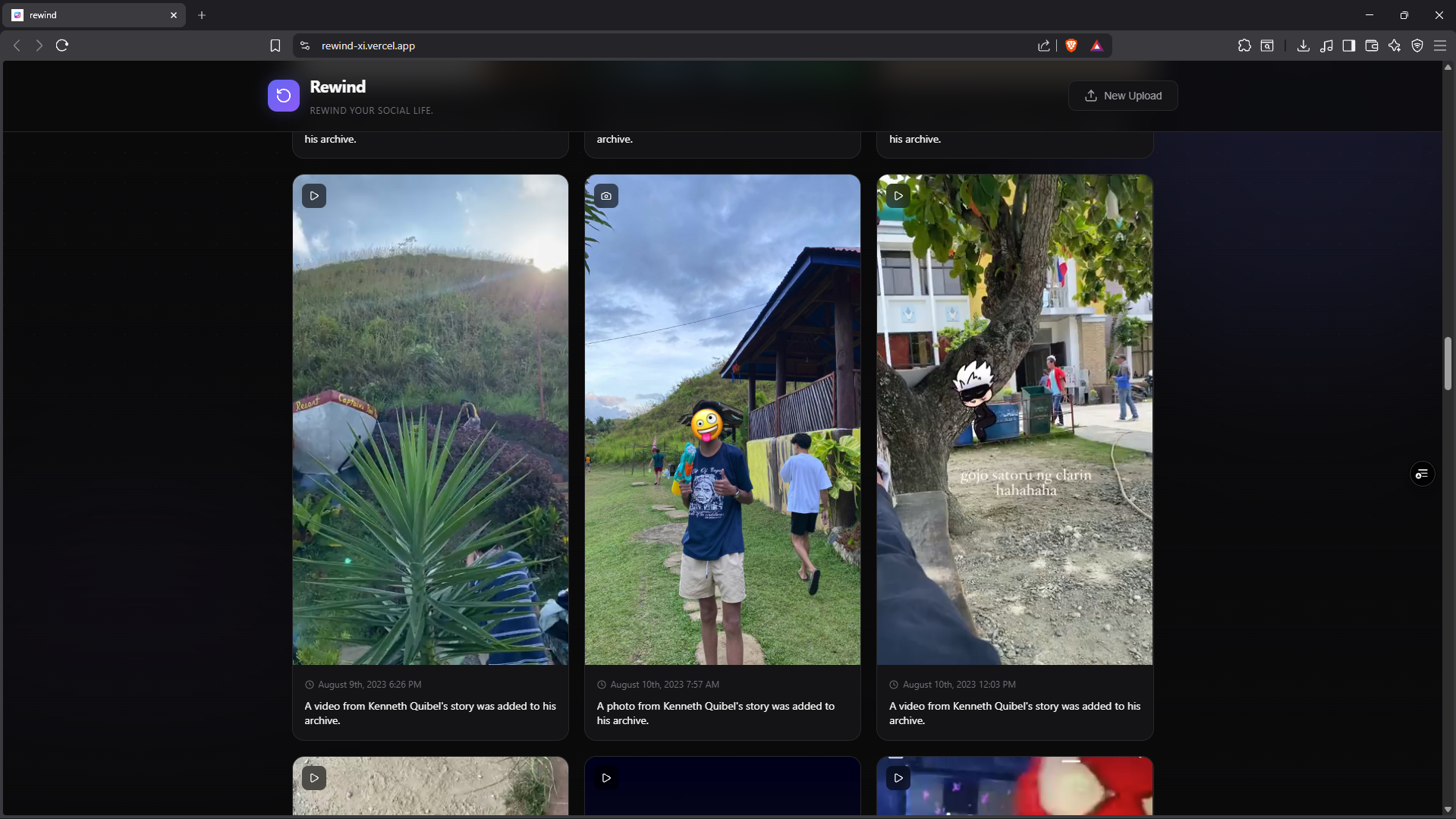Screen dimensions: 1456x819
Task: Reload the page
Action: 62,46
